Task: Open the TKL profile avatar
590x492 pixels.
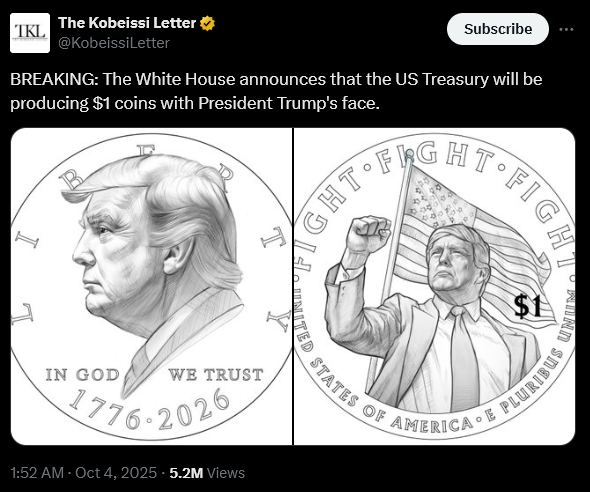Action: click(x=30, y=33)
